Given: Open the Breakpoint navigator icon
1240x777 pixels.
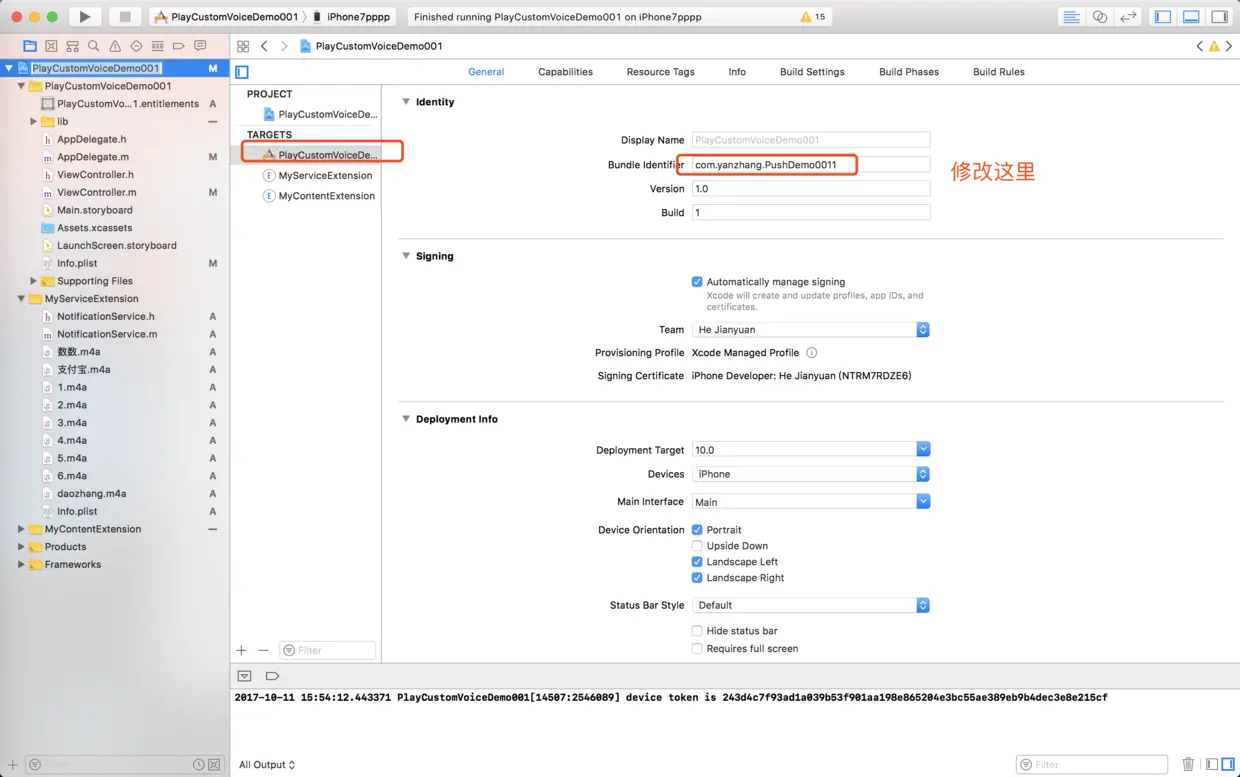Looking at the screenshot, I should pyautogui.click(x=178, y=46).
